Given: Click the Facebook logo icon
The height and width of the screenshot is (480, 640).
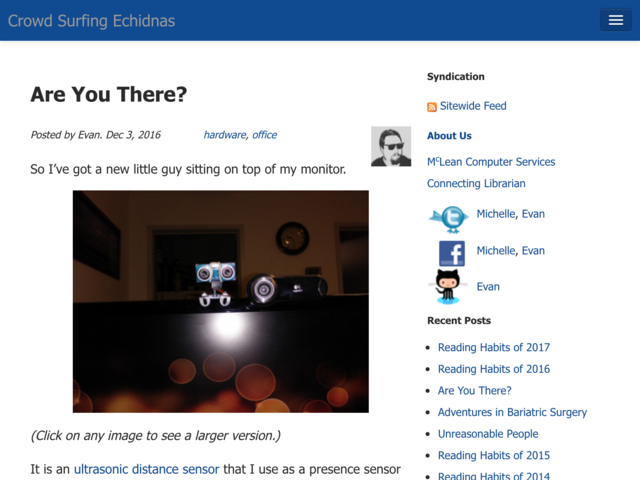Looking at the screenshot, I should (x=451, y=253).
